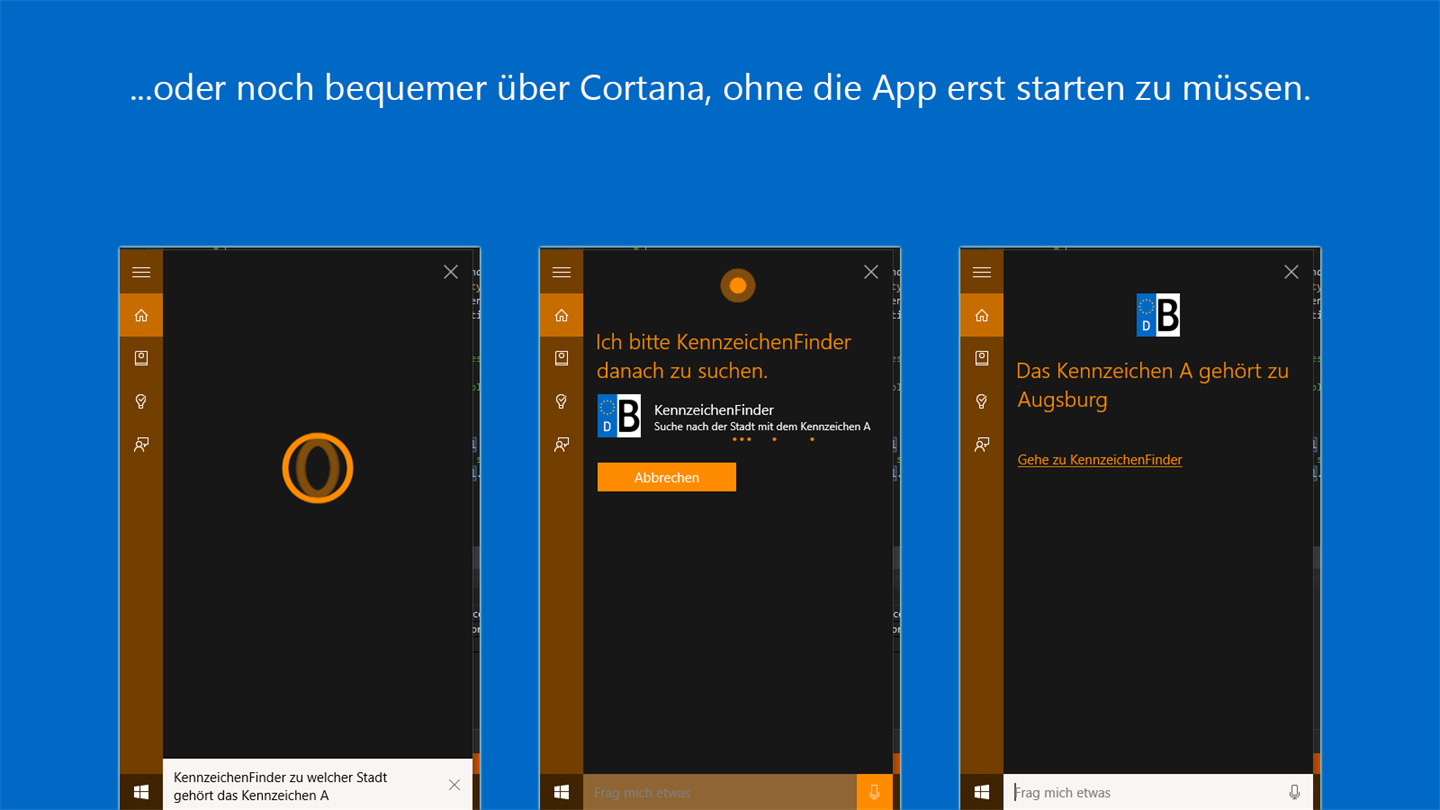
Task: Open Feedback icon in middle Cortana panel
Action: click(561, 444)
